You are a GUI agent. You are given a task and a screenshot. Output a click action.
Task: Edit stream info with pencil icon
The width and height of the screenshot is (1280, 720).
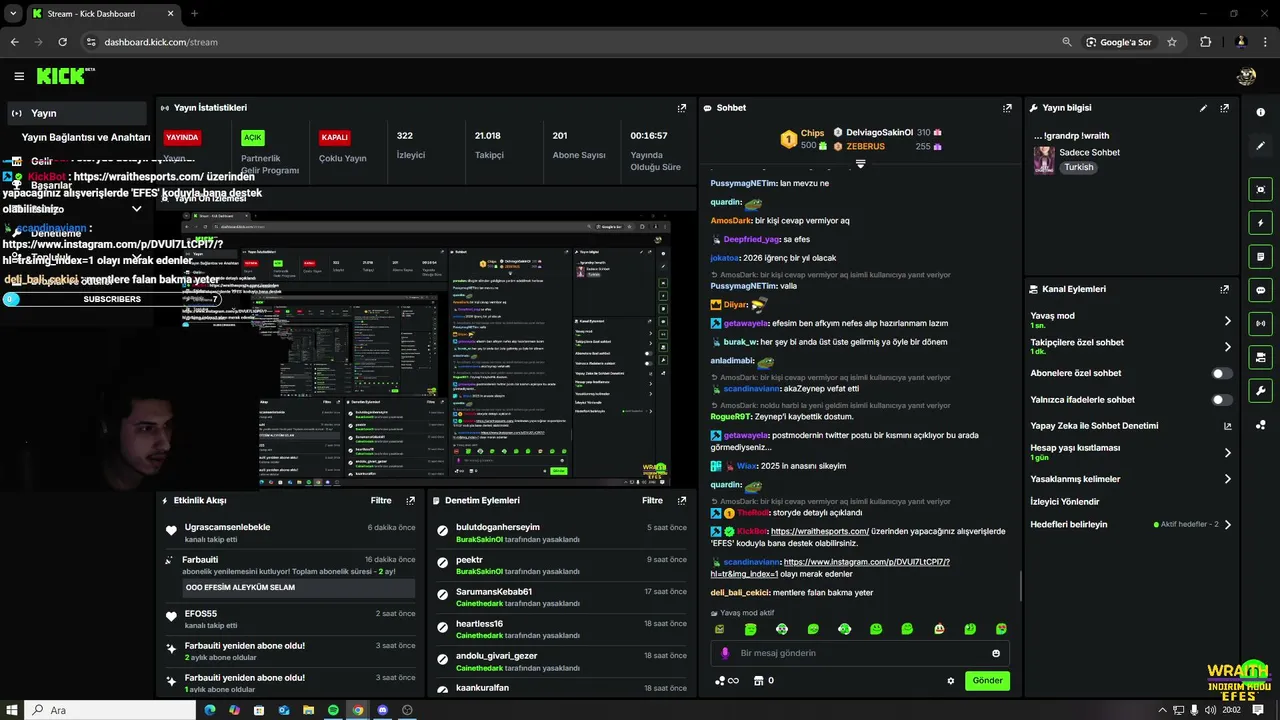coord(1203,108)
